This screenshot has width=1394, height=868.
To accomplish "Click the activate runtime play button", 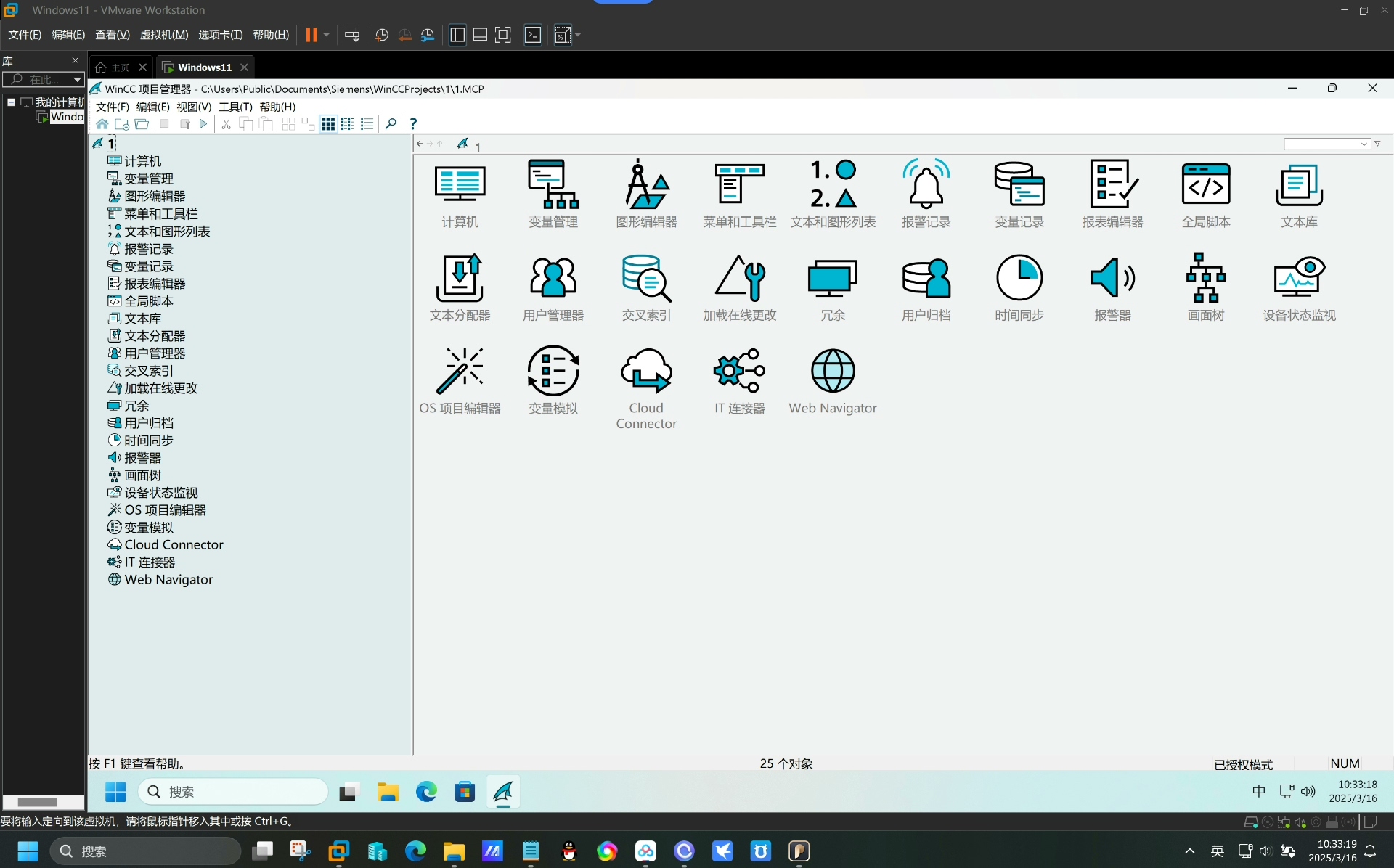I will pyautogui.click(x=203, y=124).
